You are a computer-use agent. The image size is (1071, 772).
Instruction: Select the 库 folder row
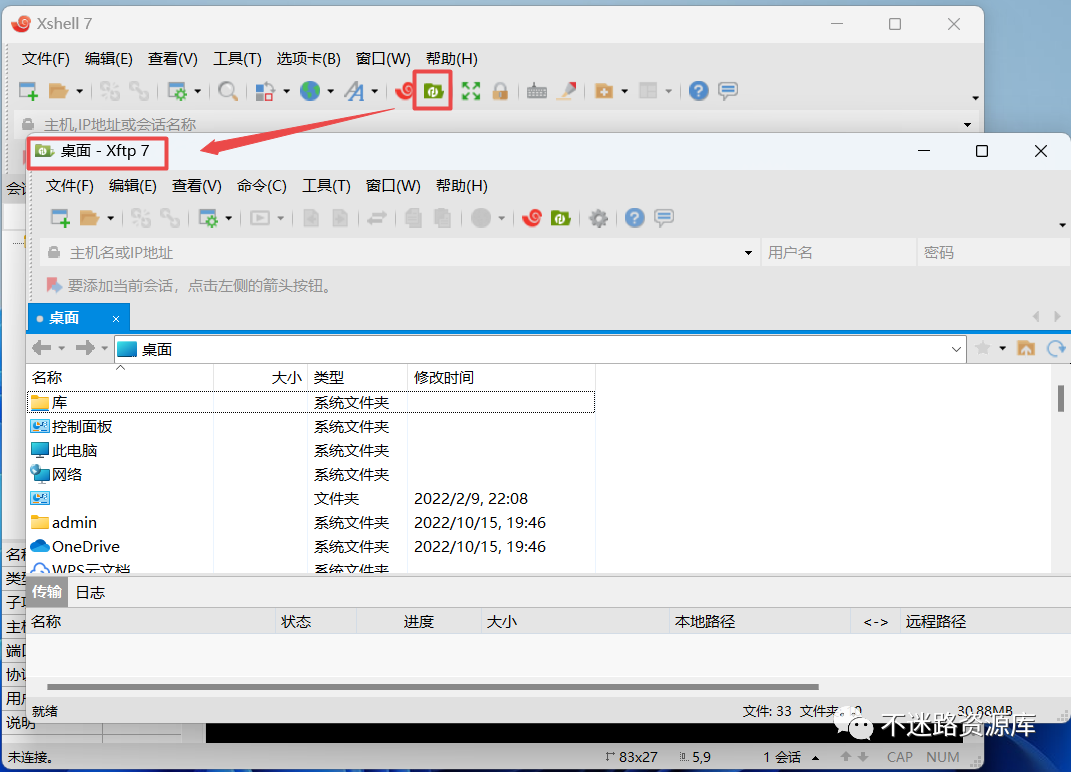(x=311, y=402)
